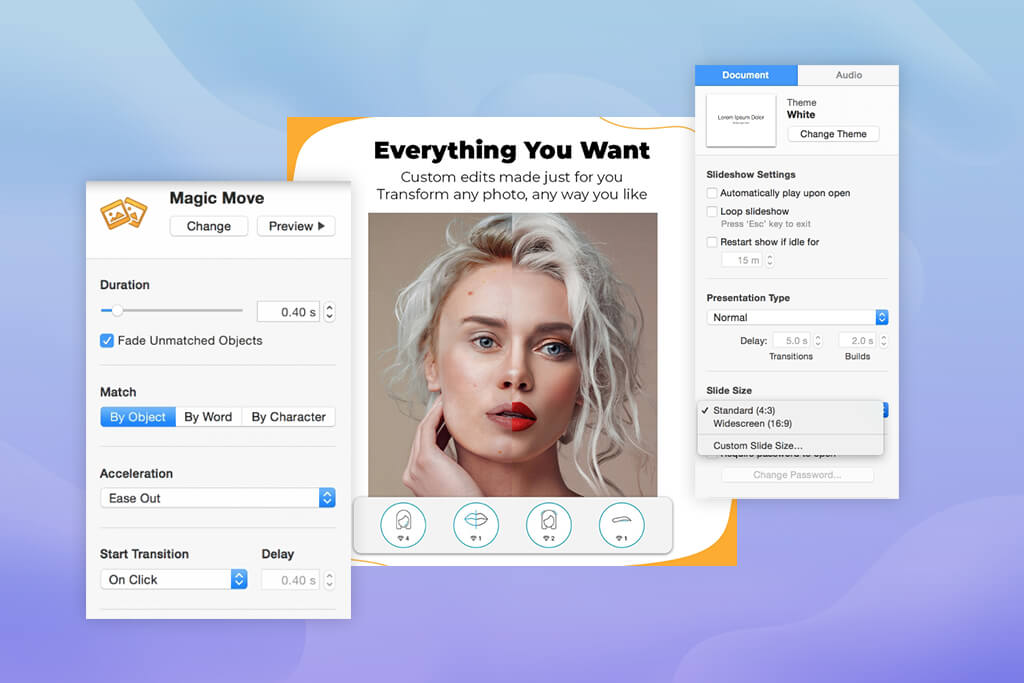Select the eyebrow retouch icon in the slide

click(621, 525)
